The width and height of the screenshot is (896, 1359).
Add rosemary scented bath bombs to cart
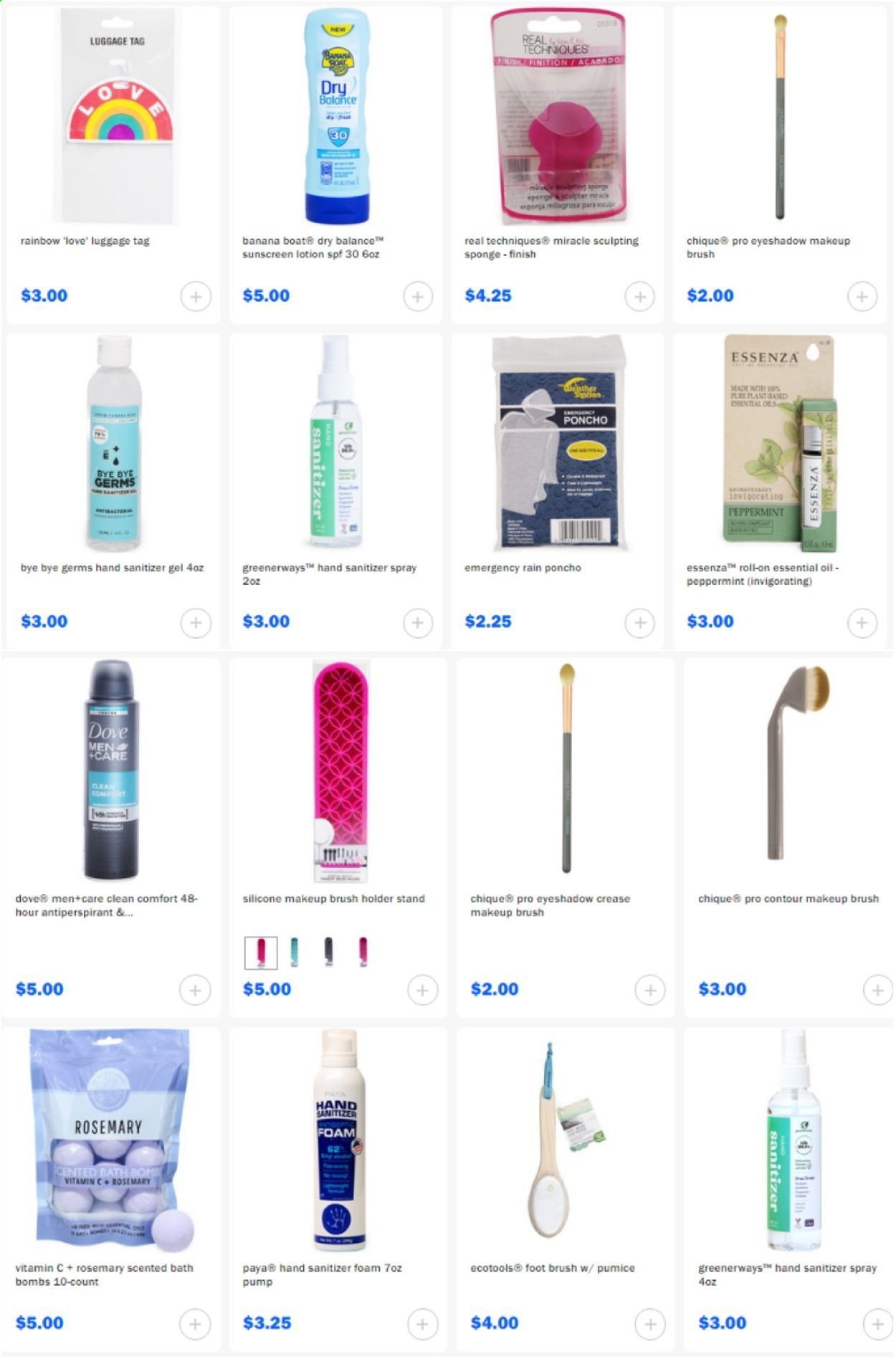click(x=195, y=1324)
